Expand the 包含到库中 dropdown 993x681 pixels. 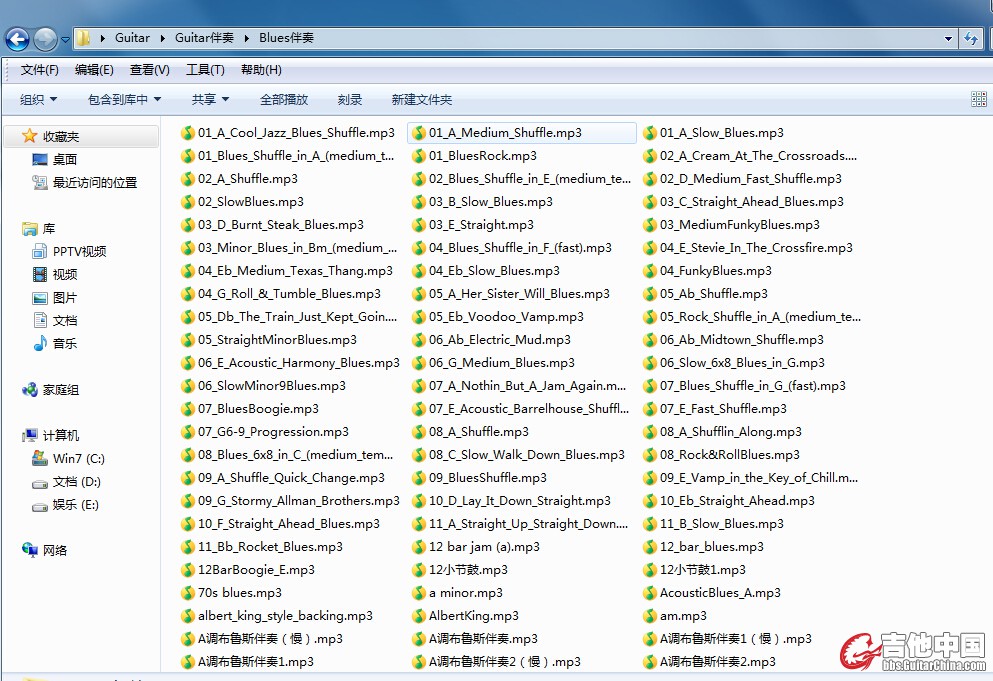tap(124, 100)
